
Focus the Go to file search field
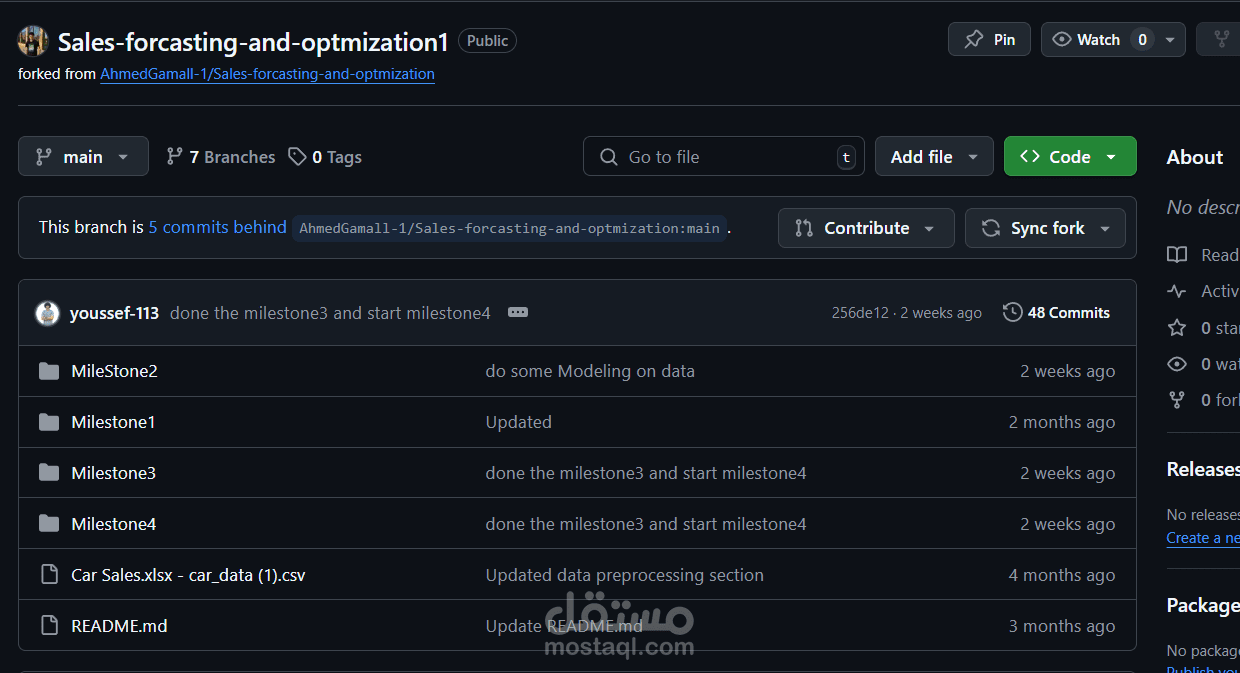(x=724, y=157)
